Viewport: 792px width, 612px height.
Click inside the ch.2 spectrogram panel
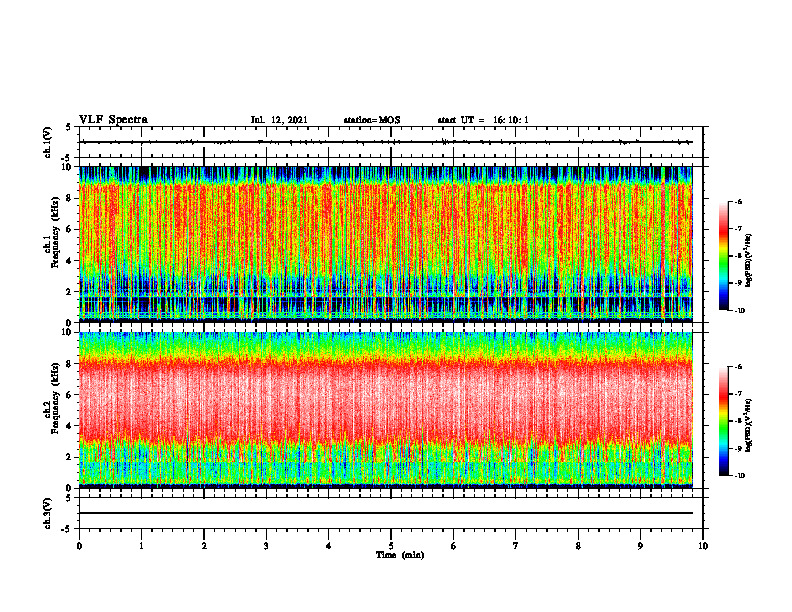pos(385,410)
